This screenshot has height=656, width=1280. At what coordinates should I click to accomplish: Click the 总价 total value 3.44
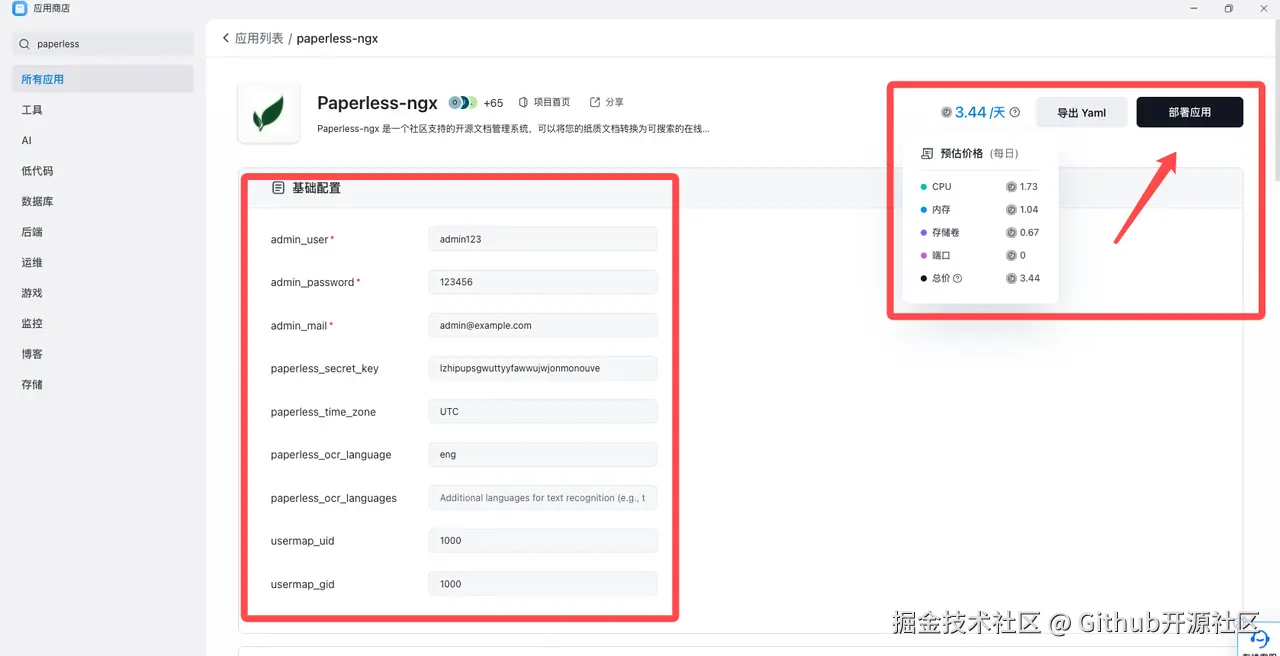pyautogui.click(x=1029, y=278)
